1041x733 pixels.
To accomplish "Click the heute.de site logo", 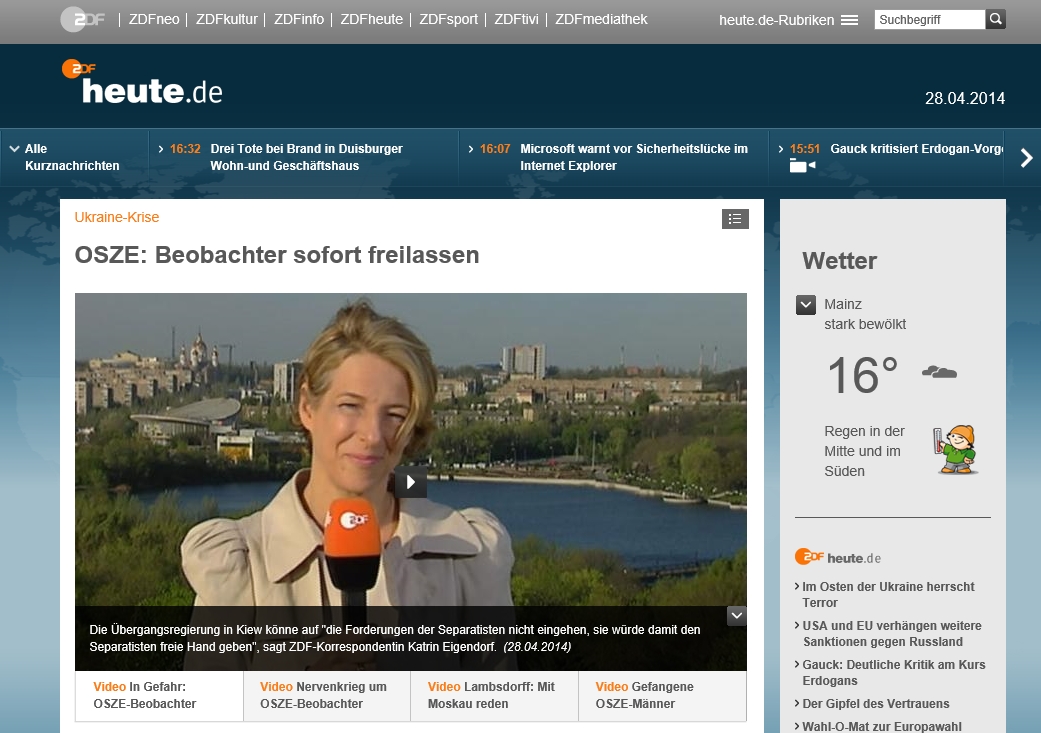I will (x=143, y=82).
